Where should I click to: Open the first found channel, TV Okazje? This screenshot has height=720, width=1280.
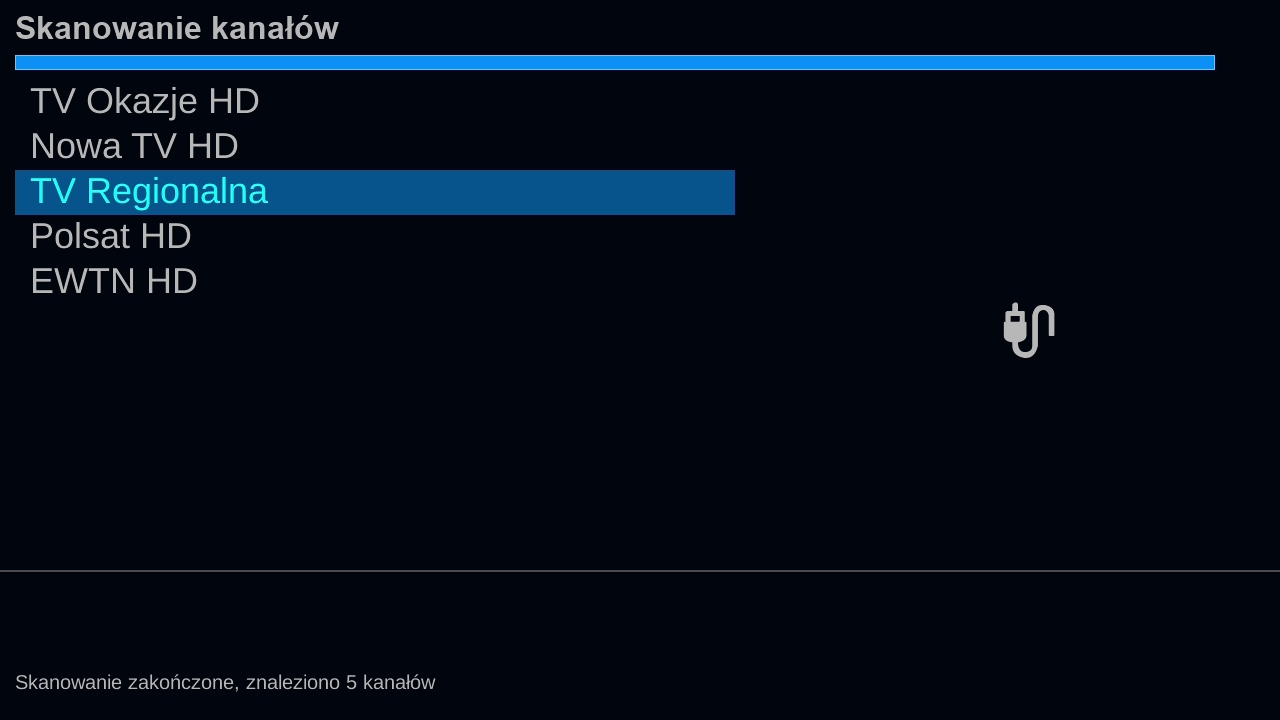(x=145, y=101)
